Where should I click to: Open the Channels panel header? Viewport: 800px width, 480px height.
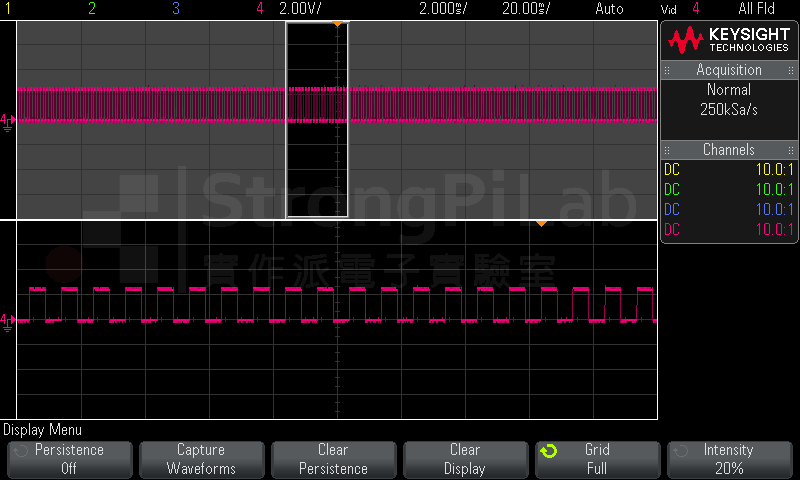click(x=729, y=149)
